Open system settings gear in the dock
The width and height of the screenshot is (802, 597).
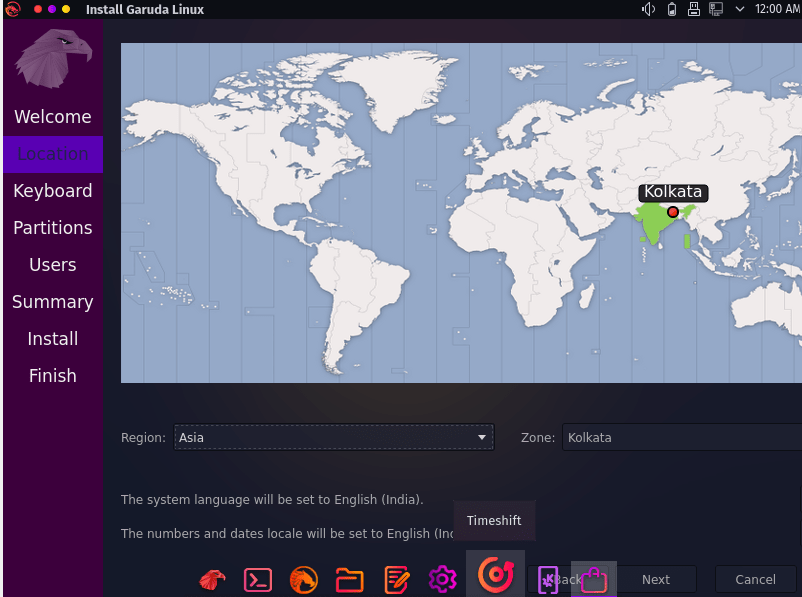tap(442, 580)
